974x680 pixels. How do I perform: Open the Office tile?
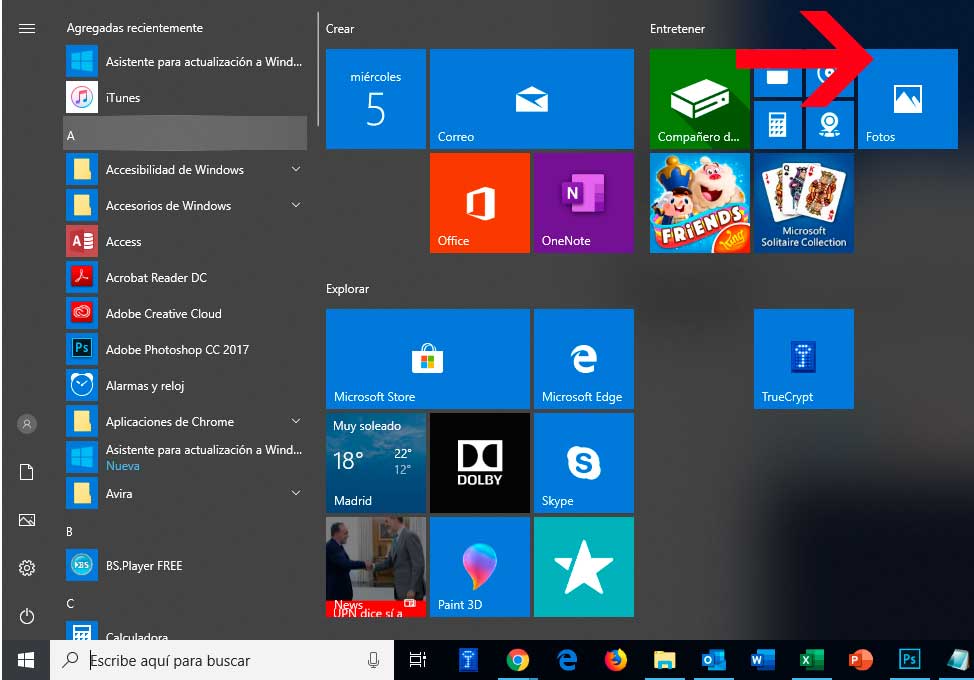point(480,203)
